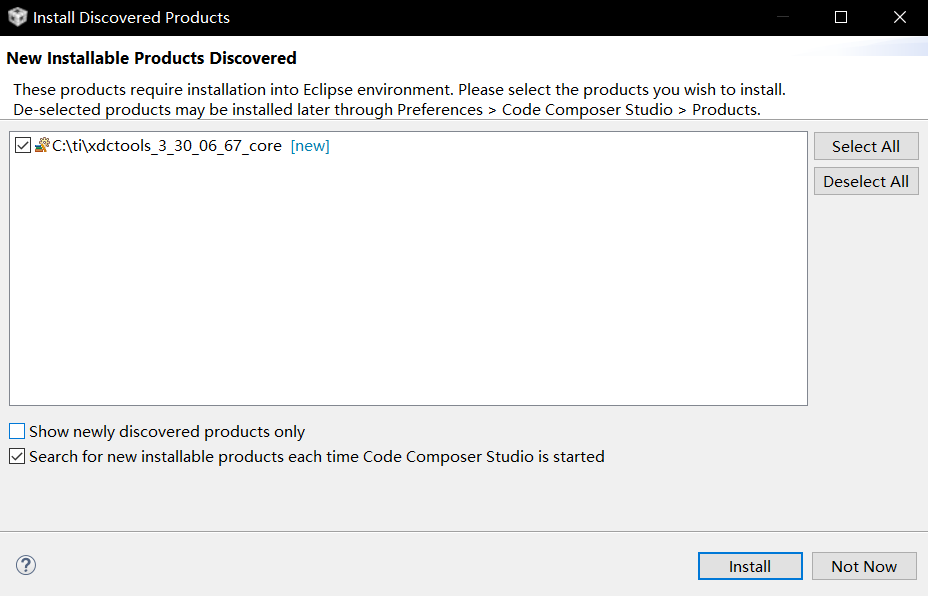Click the package icon beside the xdctools entry
This screenshot has width=928, height=596.
click(x=41, y=145)
